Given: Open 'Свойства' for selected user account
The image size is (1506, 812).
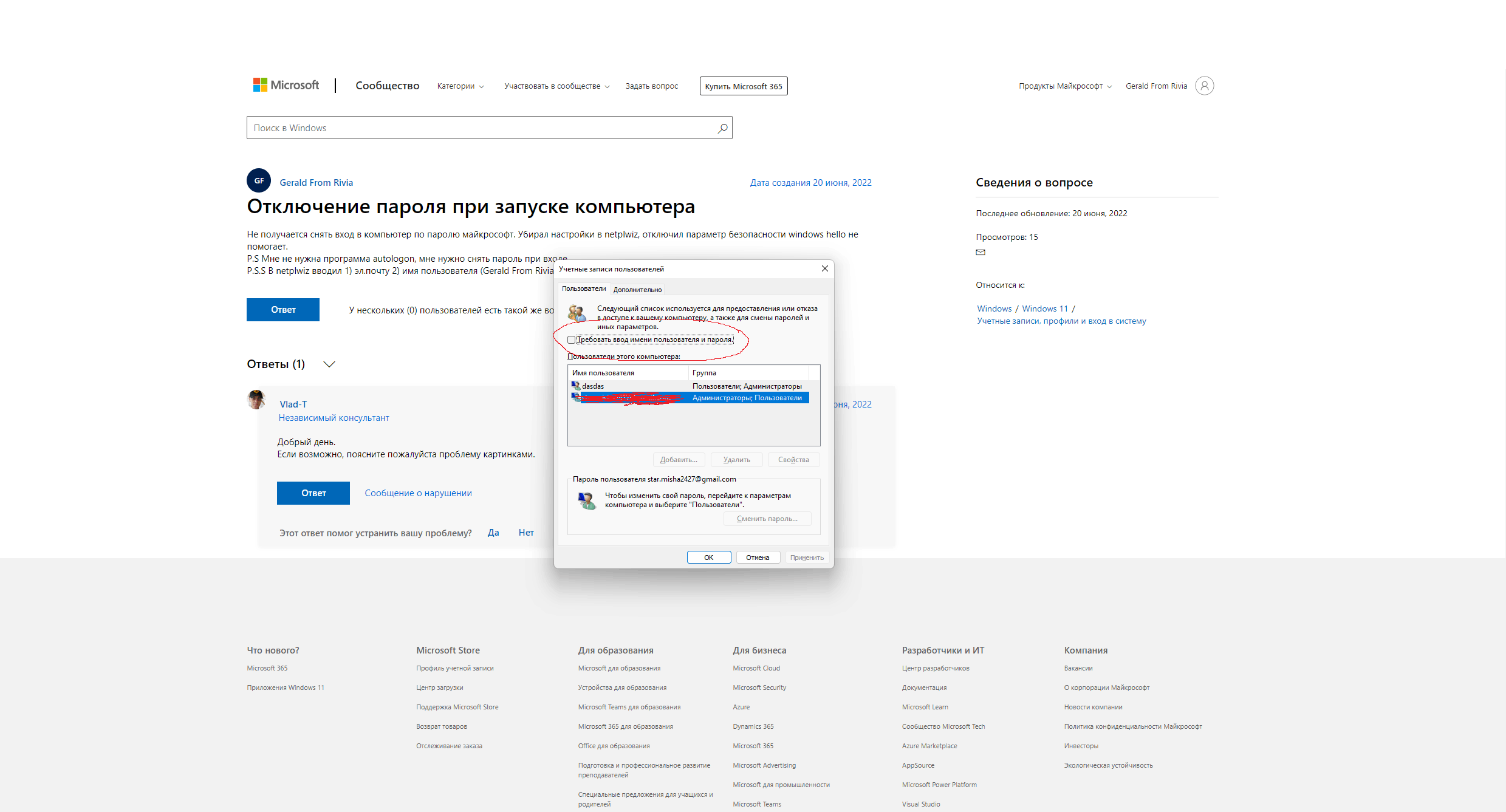Looking at the screenshot, I should coord(795,458).
